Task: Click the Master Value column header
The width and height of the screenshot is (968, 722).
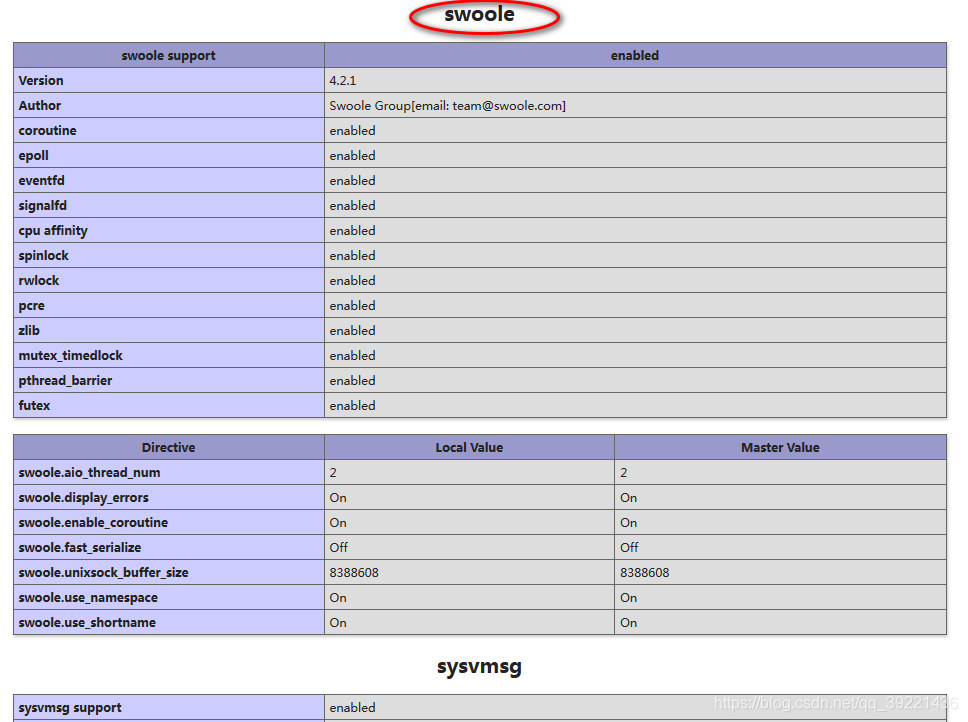Action: tap(779, 447)
